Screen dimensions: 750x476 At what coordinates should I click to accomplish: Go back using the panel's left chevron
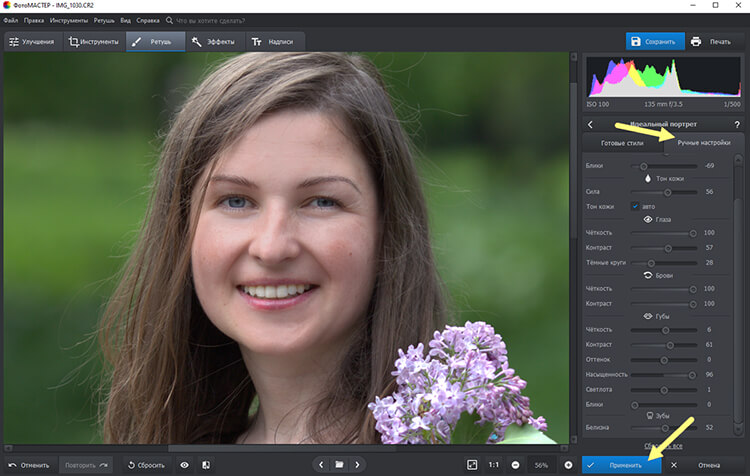pos(589,124)
